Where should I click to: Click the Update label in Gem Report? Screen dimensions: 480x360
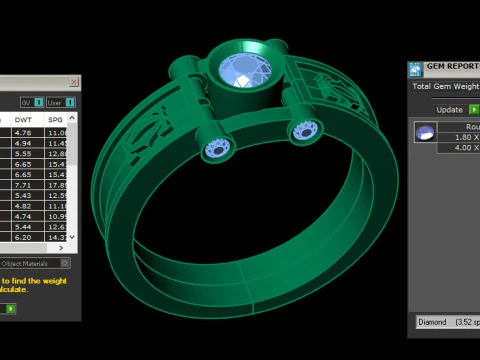tap(449, 110)
